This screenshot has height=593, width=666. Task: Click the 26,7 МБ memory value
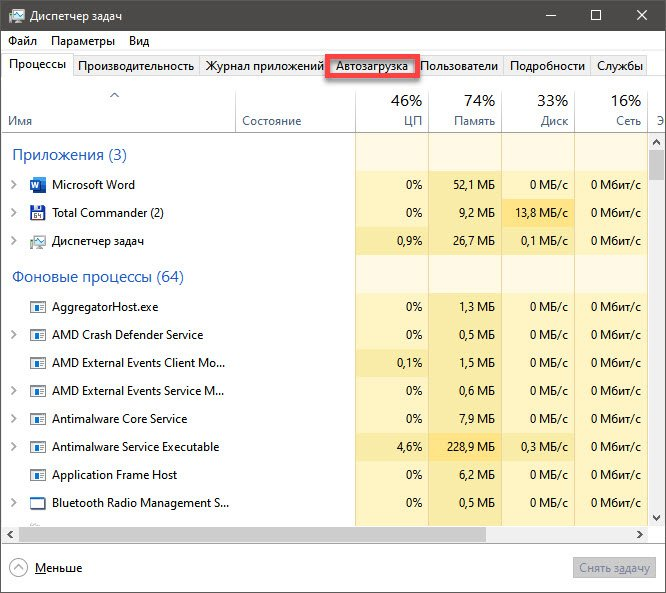(474, 241)
